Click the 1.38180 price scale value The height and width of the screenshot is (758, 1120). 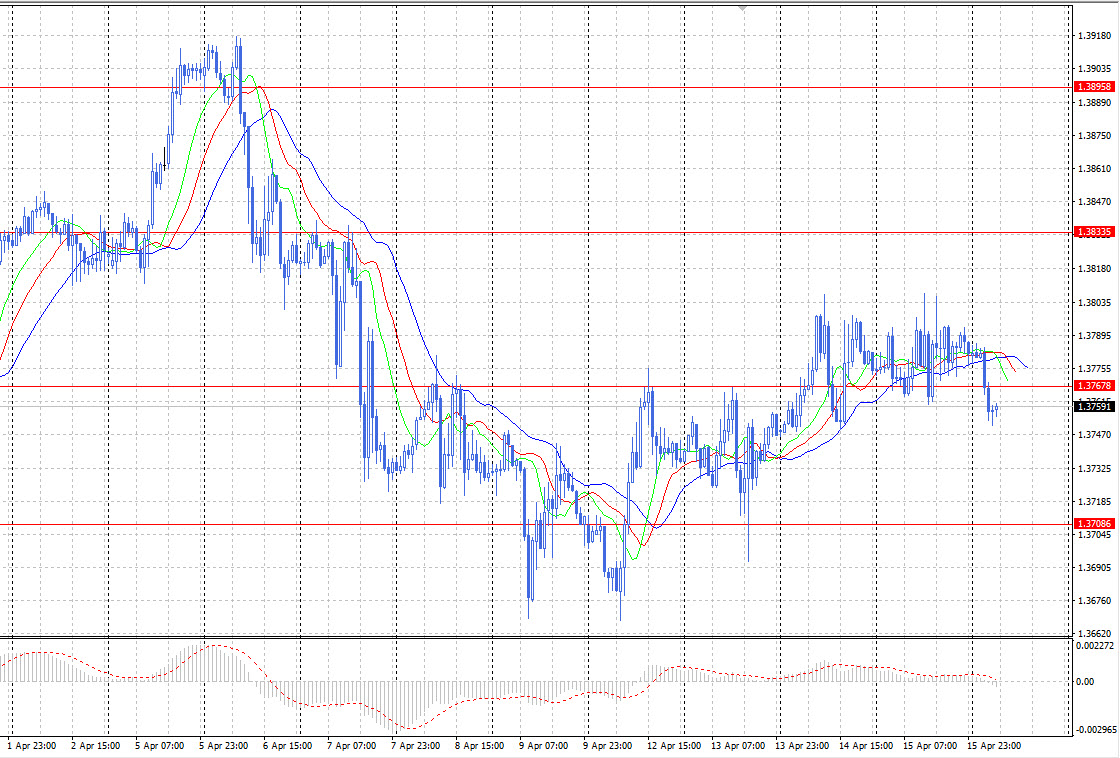1094,269
